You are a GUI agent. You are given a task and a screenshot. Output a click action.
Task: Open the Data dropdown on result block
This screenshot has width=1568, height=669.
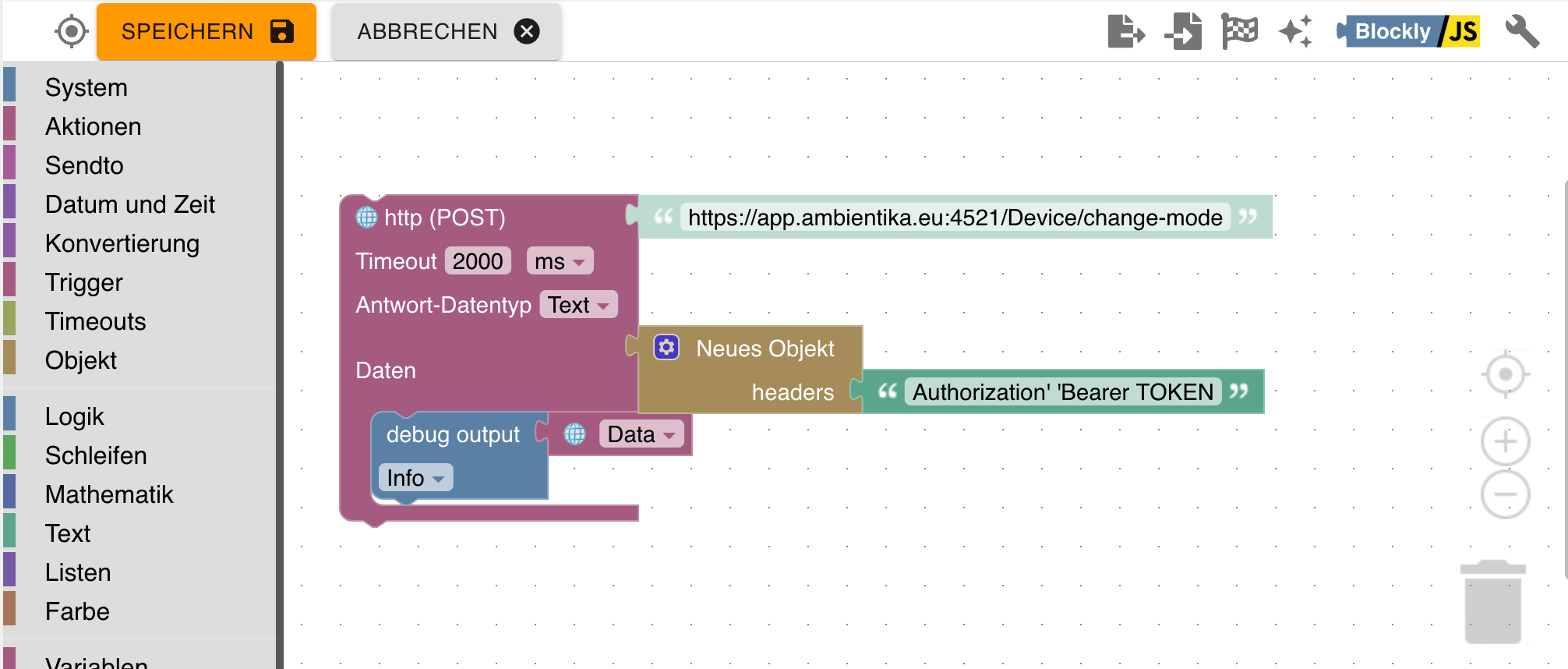641,434
